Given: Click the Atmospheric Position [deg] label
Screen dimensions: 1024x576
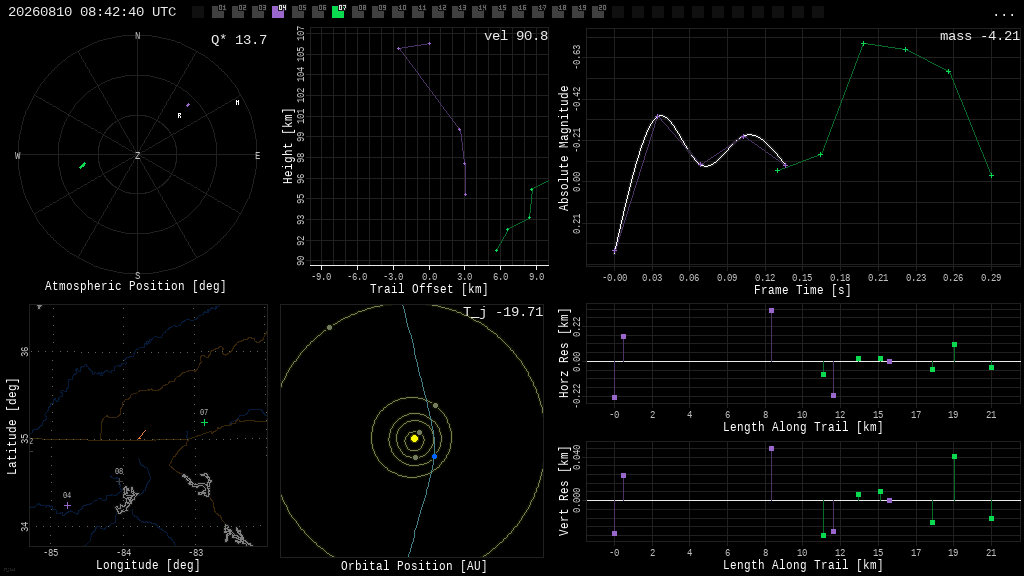Looking at the screenshot, I should [x=135, y=286].
